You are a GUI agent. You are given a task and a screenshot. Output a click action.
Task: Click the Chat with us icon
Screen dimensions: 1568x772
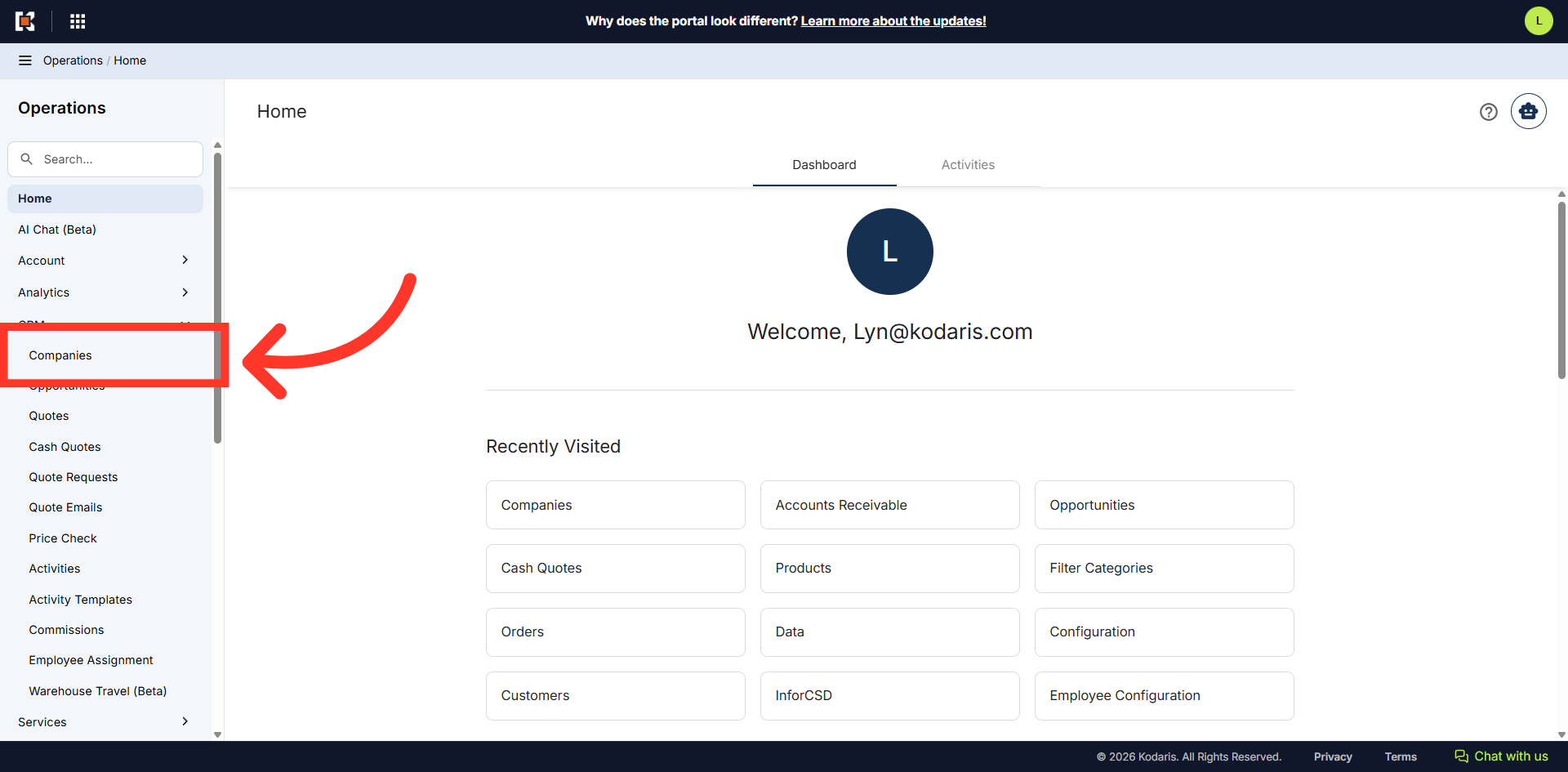pos(1462,756)
